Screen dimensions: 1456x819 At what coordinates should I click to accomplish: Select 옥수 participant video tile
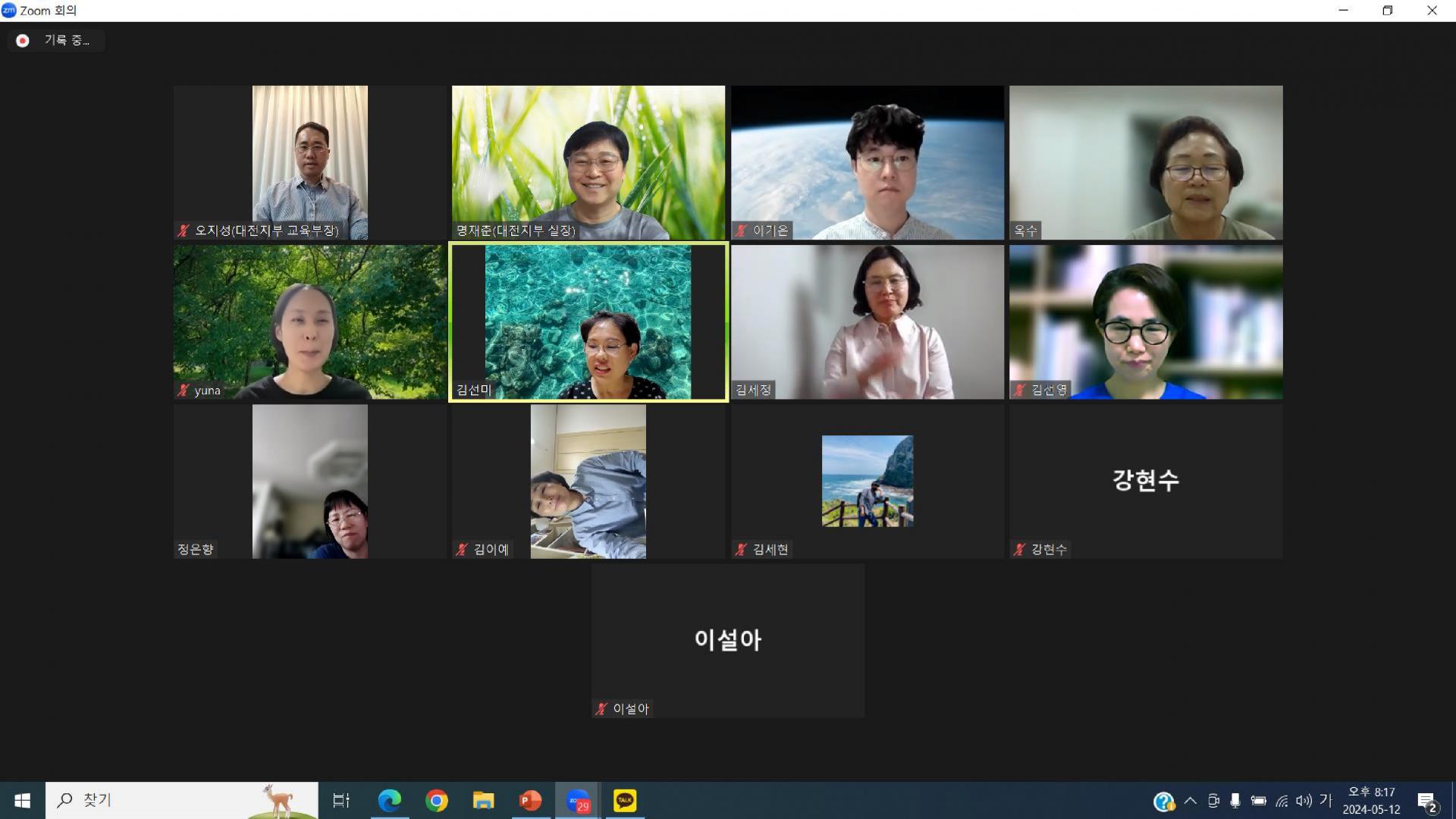[x=1146, y=162]
